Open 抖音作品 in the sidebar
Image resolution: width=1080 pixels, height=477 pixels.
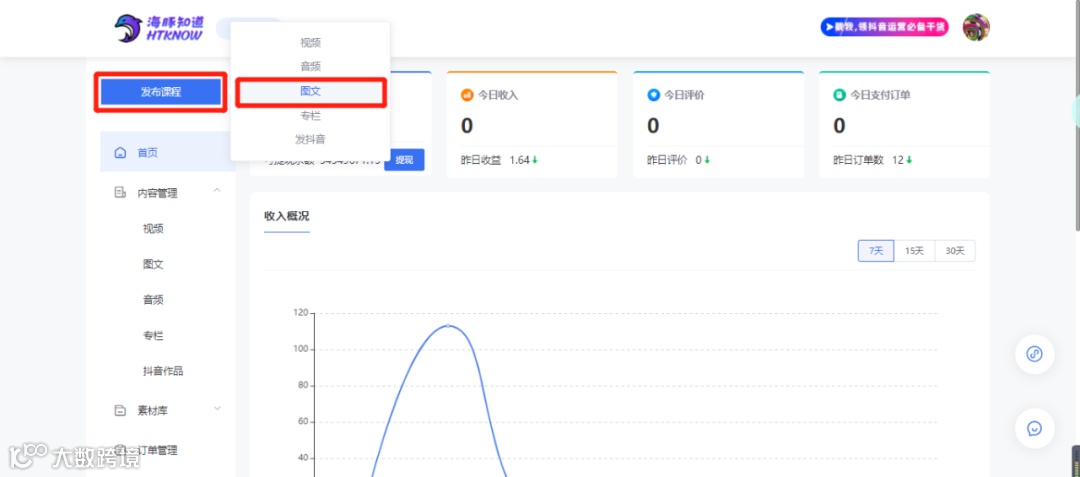coord(163,371)
